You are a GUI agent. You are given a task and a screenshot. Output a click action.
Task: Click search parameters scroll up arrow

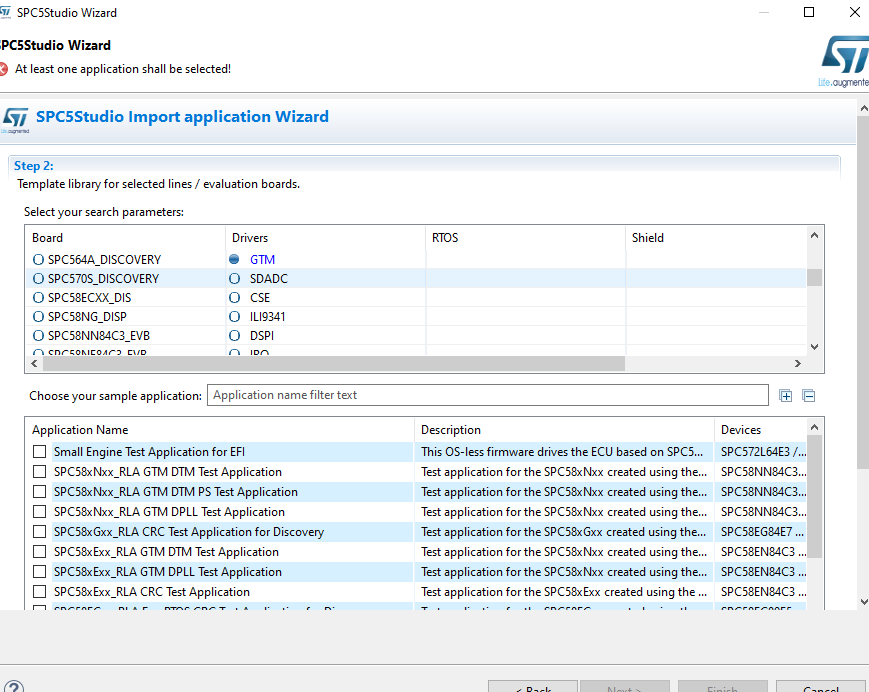[x=814, y=235]
